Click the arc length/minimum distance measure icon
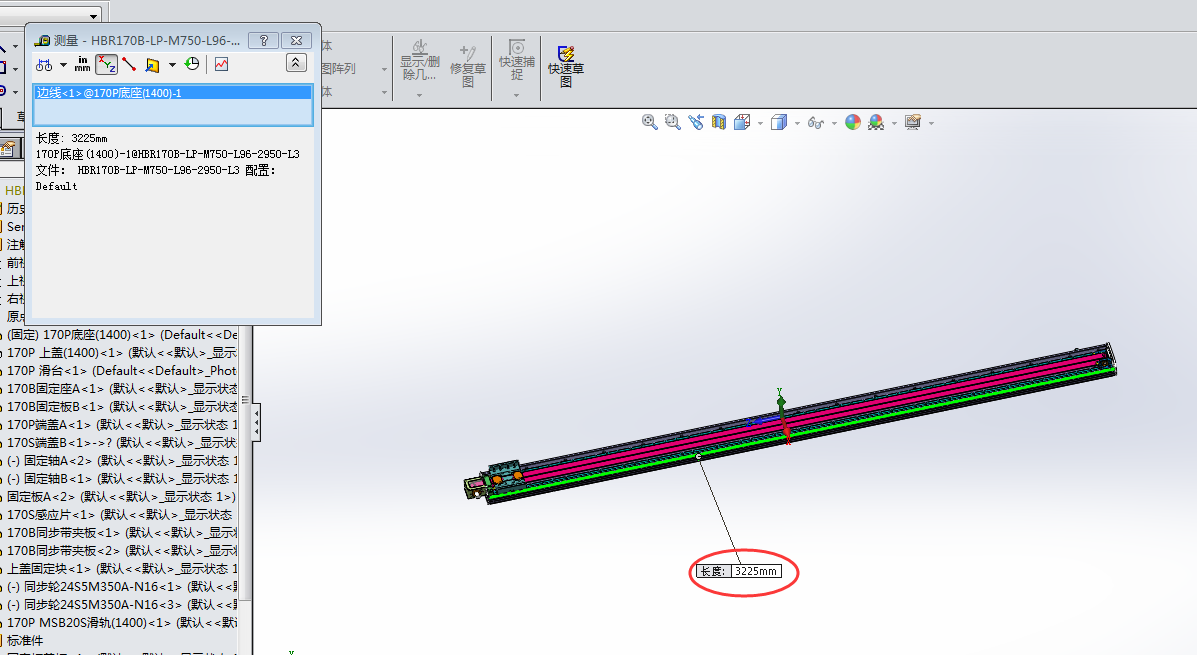The image size is (1197, 655). tap(44, 65)
